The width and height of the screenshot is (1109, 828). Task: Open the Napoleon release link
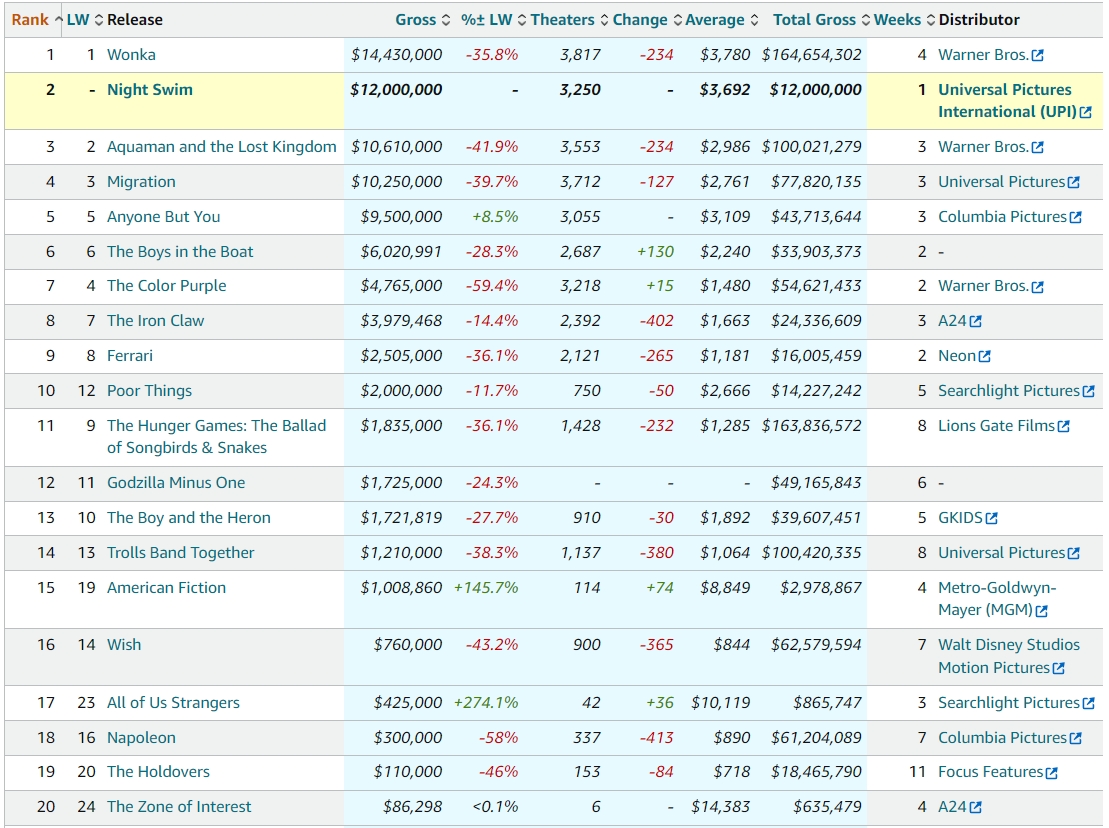pos(141,737)
